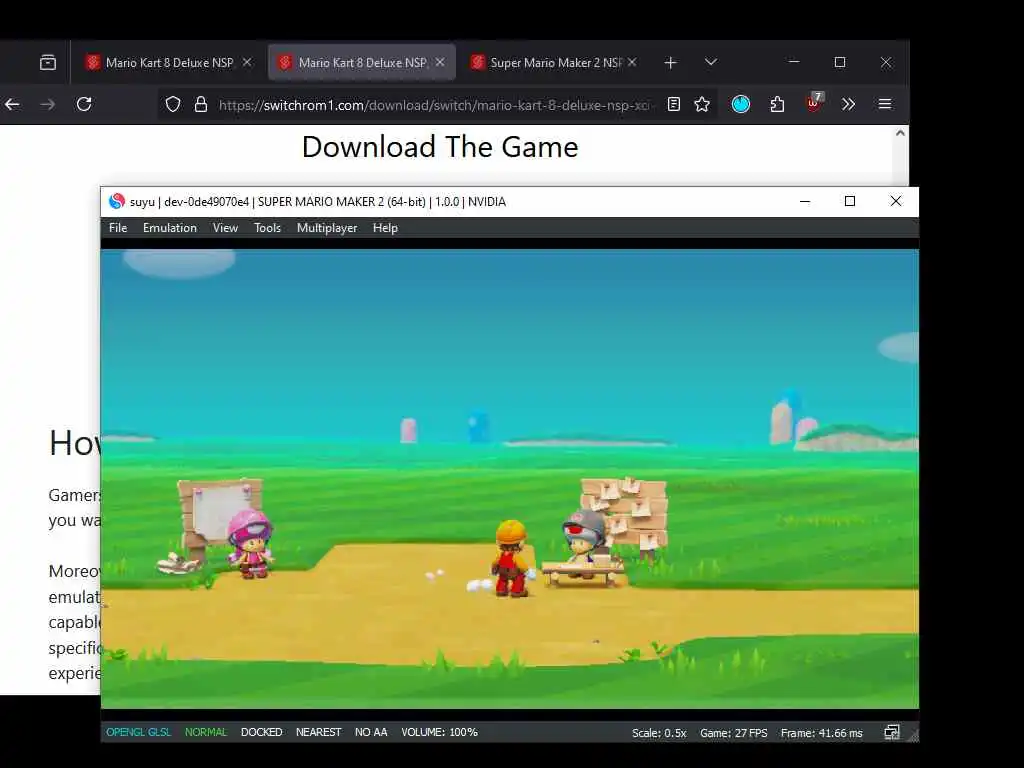Show more tools overflow chevron
This screenshot has height=768, width=1024.
848,104
